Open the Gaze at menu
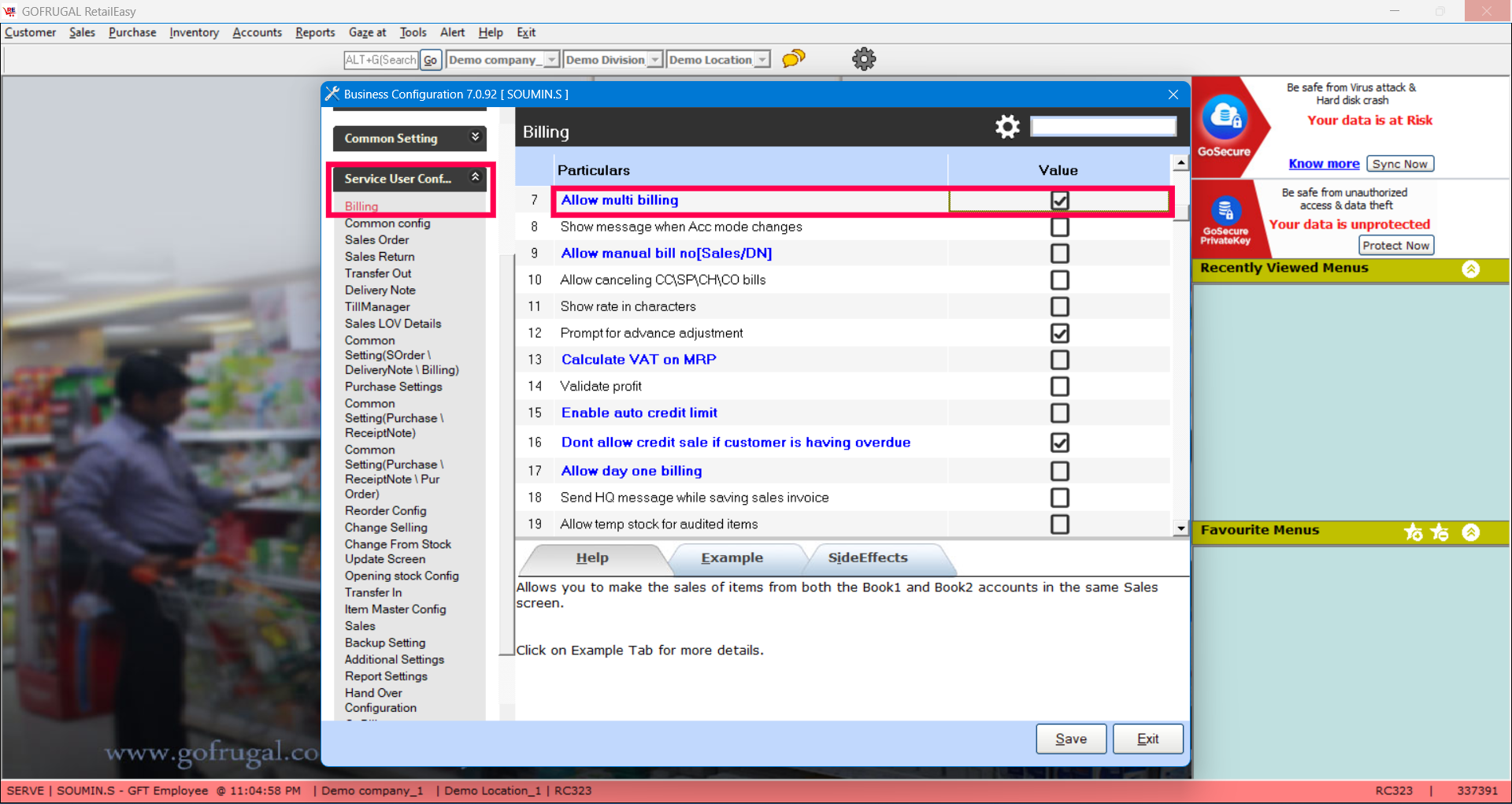Image resolution: width=1512 pixels, height=804 pixels. [x=367, y=32]
